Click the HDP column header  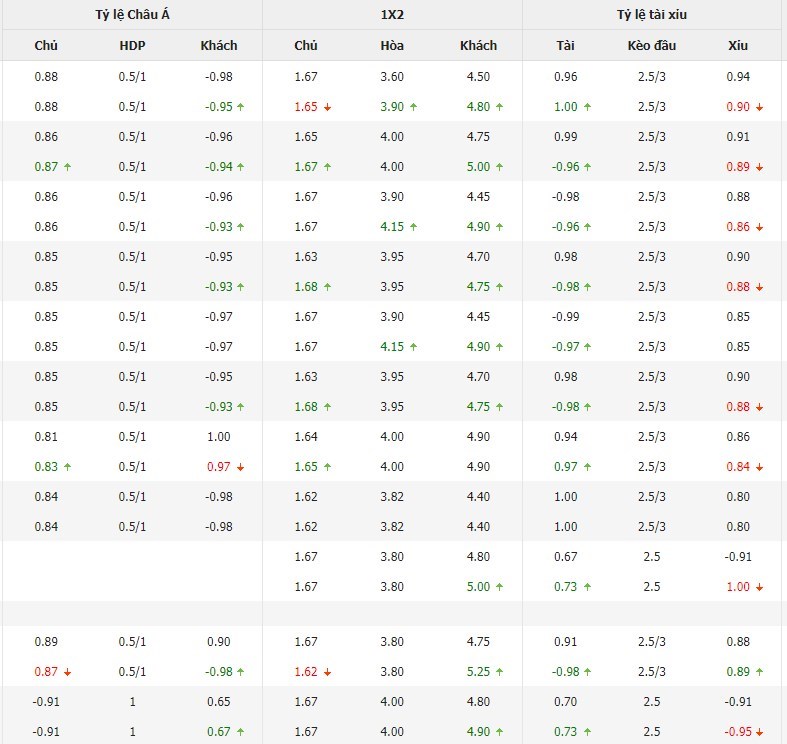pos(132,45)
